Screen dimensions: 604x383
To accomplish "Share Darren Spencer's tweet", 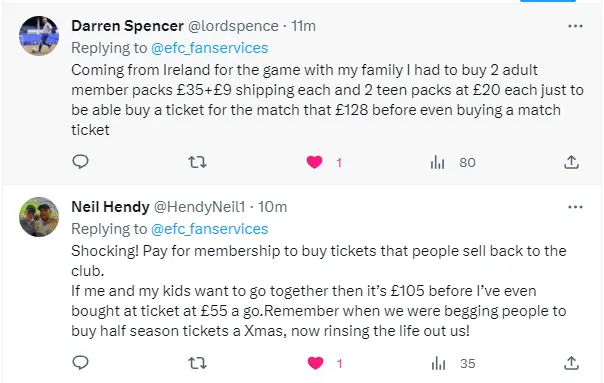I will 571,162.
